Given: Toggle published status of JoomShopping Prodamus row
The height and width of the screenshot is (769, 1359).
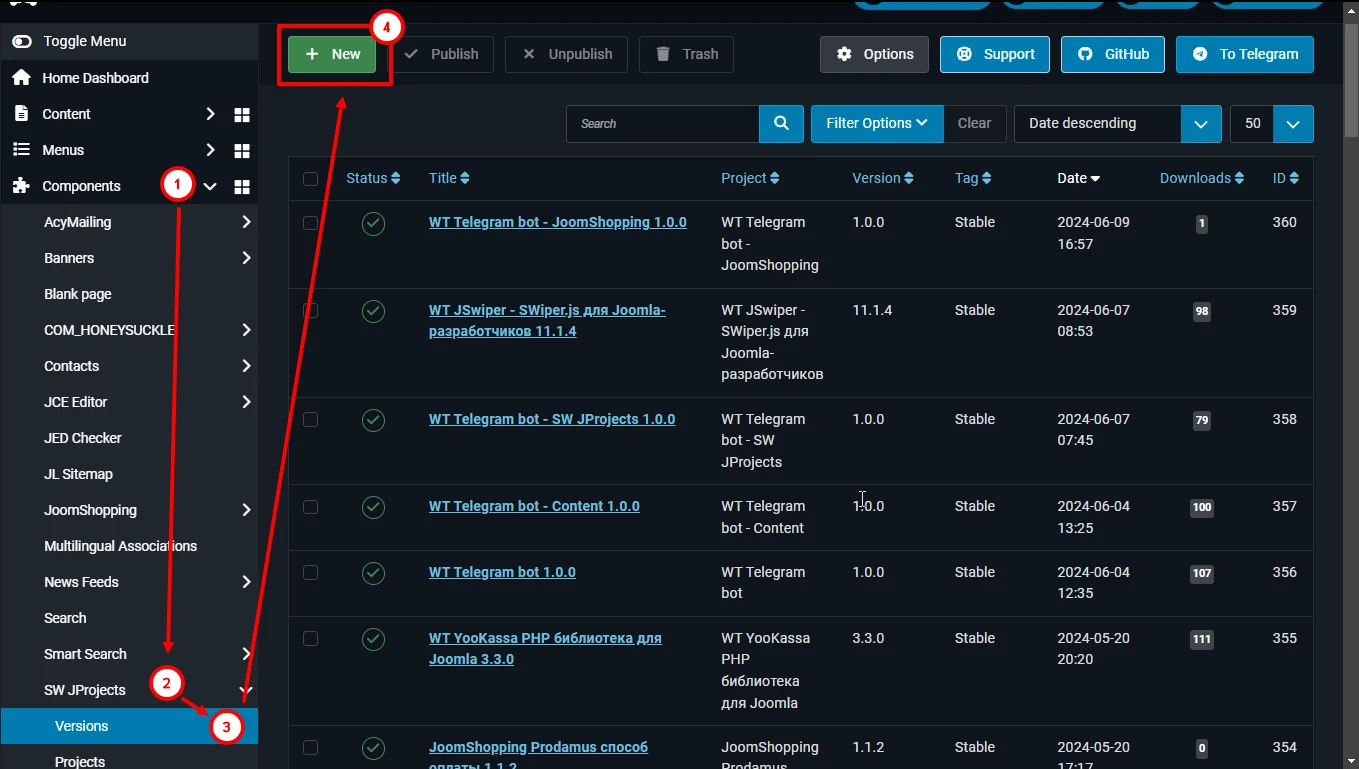Looking at the screenshot, I should pos(373,748).
